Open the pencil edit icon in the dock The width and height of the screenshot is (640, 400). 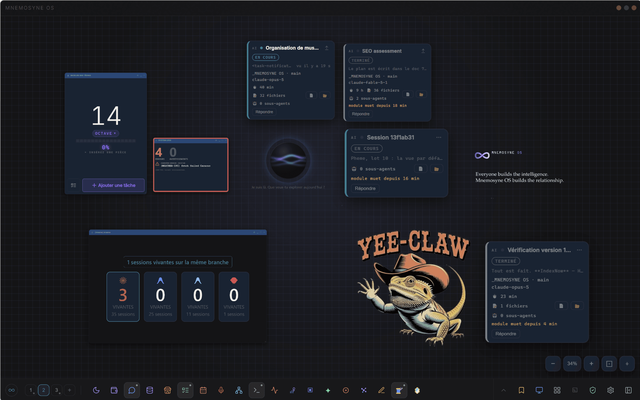(x=381, y=390)
